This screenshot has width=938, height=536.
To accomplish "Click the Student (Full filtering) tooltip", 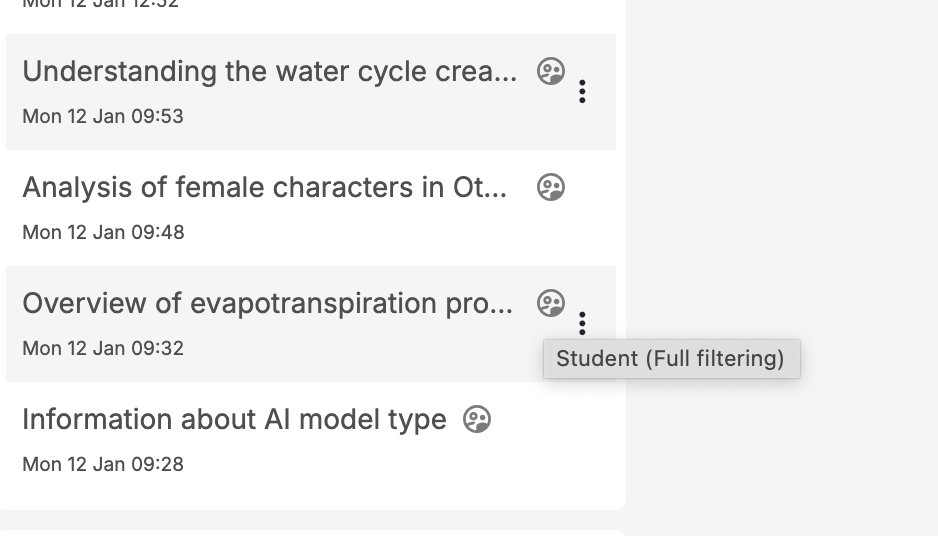I will pyautogui.click(x=671, y=359).
